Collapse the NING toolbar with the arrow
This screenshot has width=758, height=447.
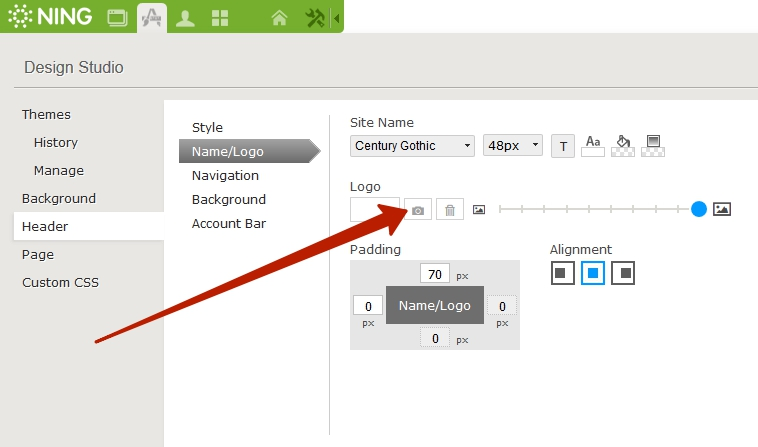click(x=336, y=18)
